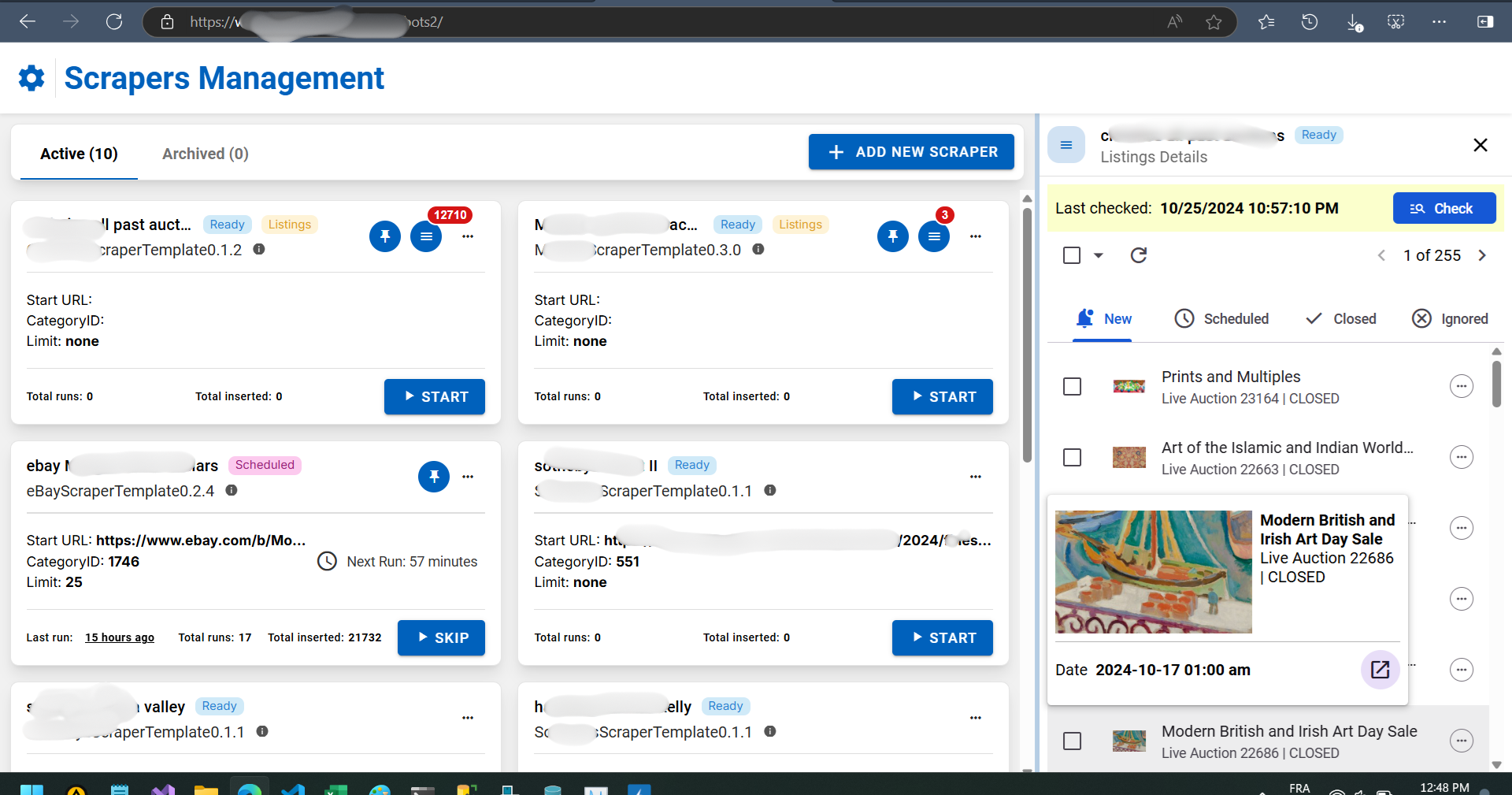Open more options on ScraperTemplate0.3.0 card
The image size is (1512, 795).
coord(976,236)
